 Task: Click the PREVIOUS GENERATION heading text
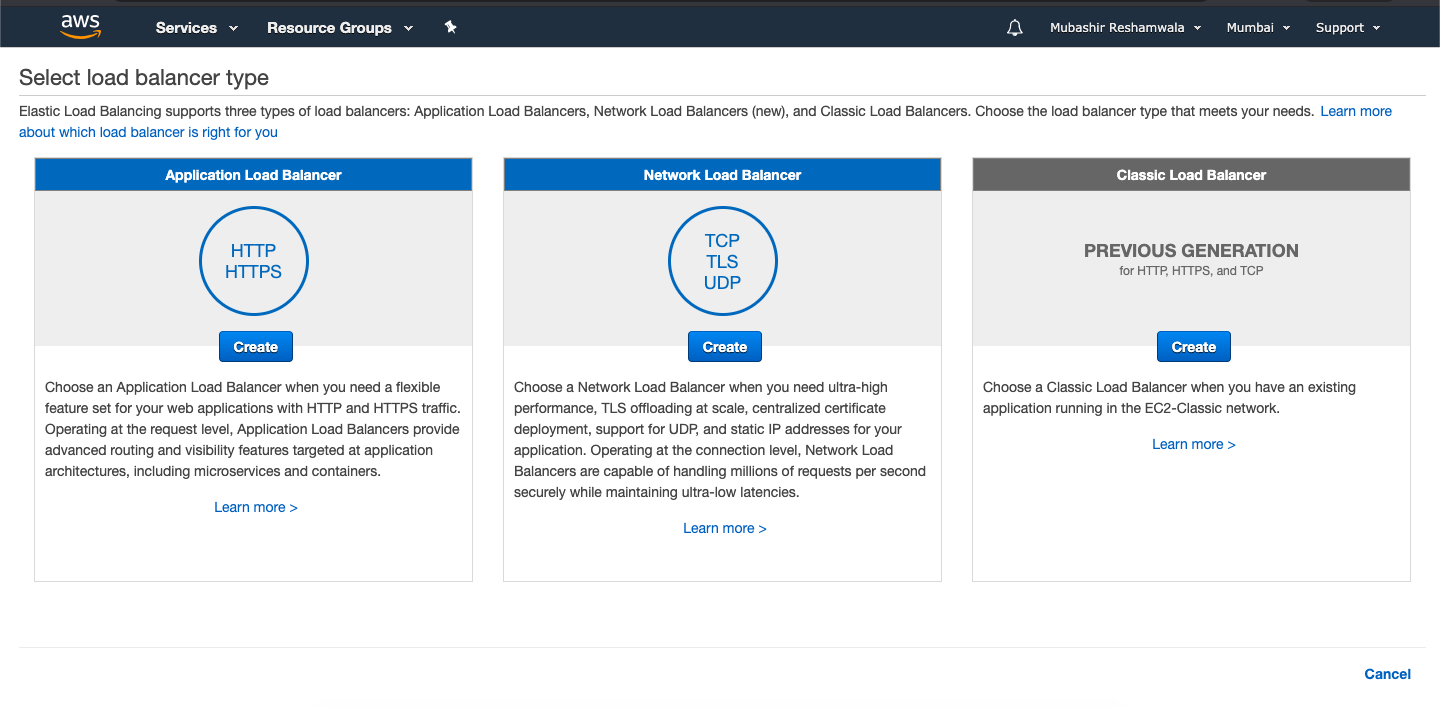tap(1192, 251)
